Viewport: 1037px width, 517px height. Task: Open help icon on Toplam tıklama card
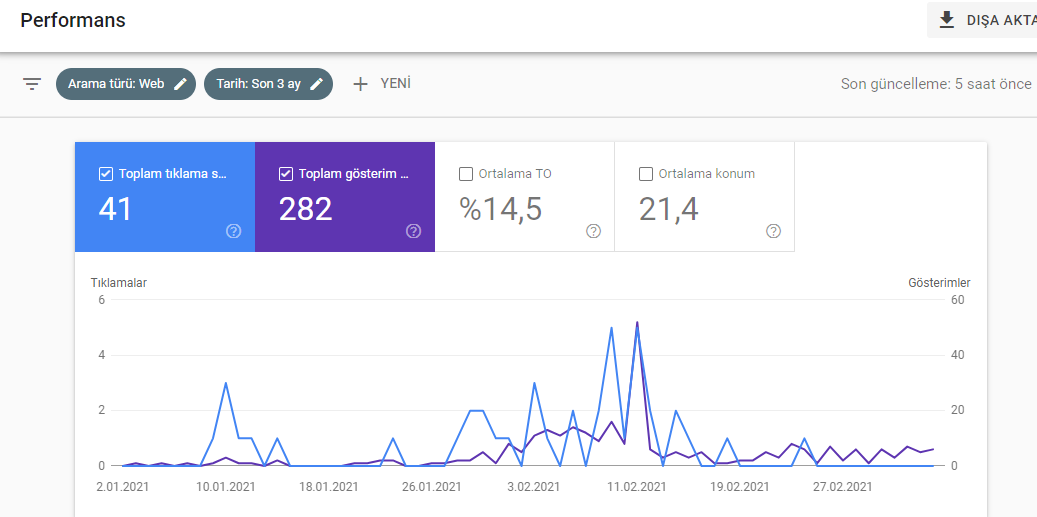click(233, 231)
